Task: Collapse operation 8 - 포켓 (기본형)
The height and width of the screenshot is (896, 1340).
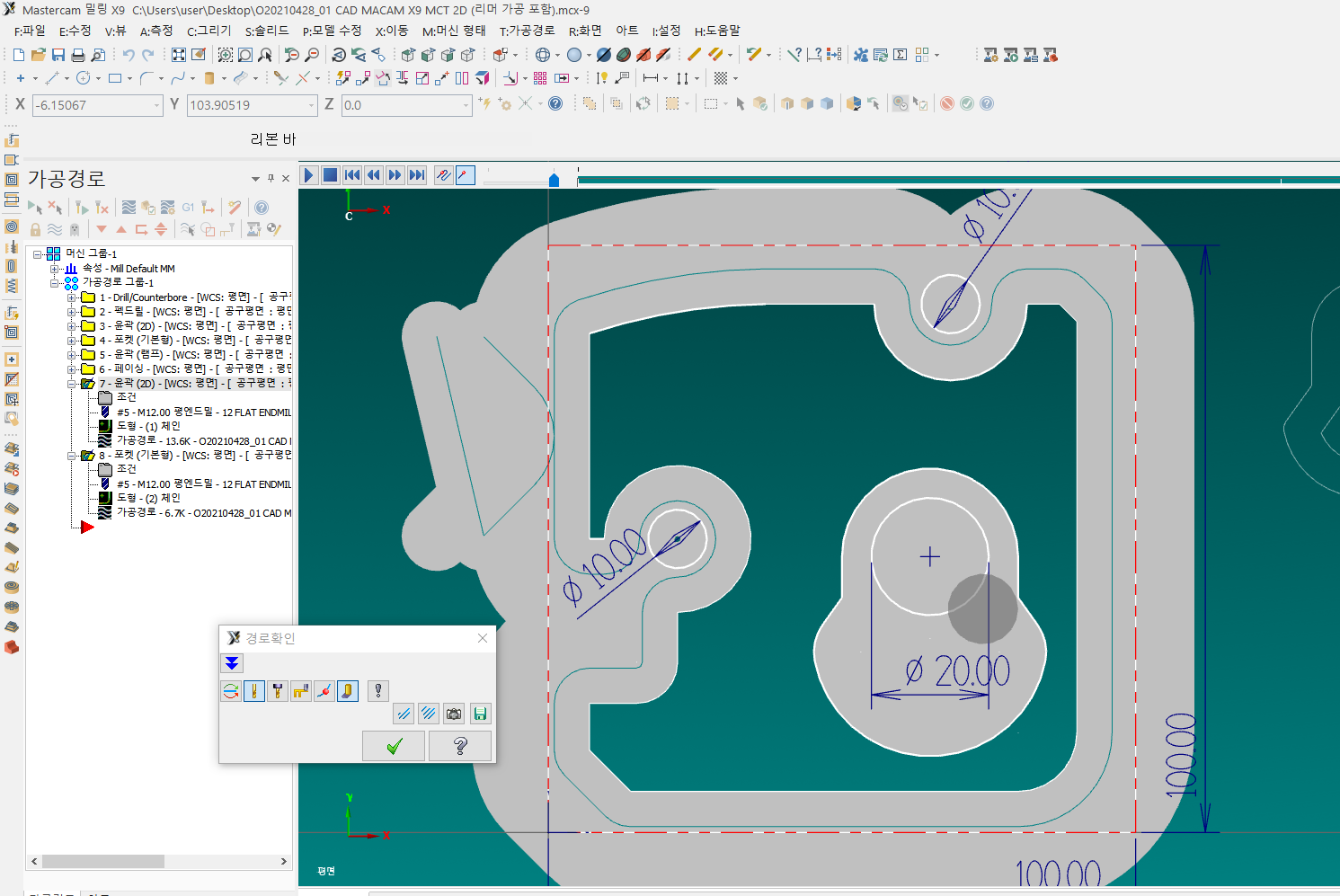Action: coord(72,456)
